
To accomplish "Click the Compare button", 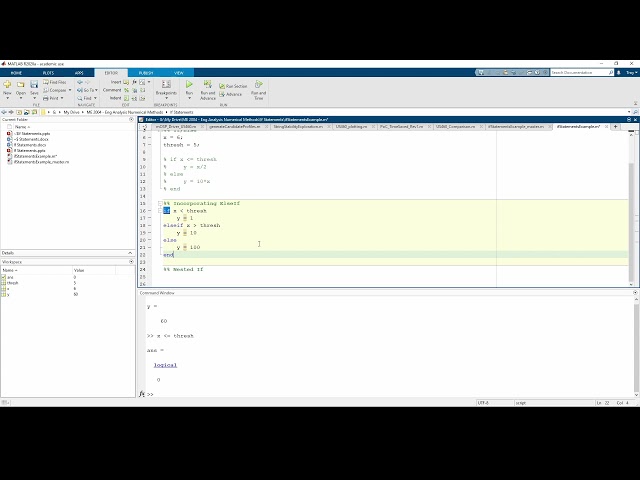I will (x=55, y=90).
